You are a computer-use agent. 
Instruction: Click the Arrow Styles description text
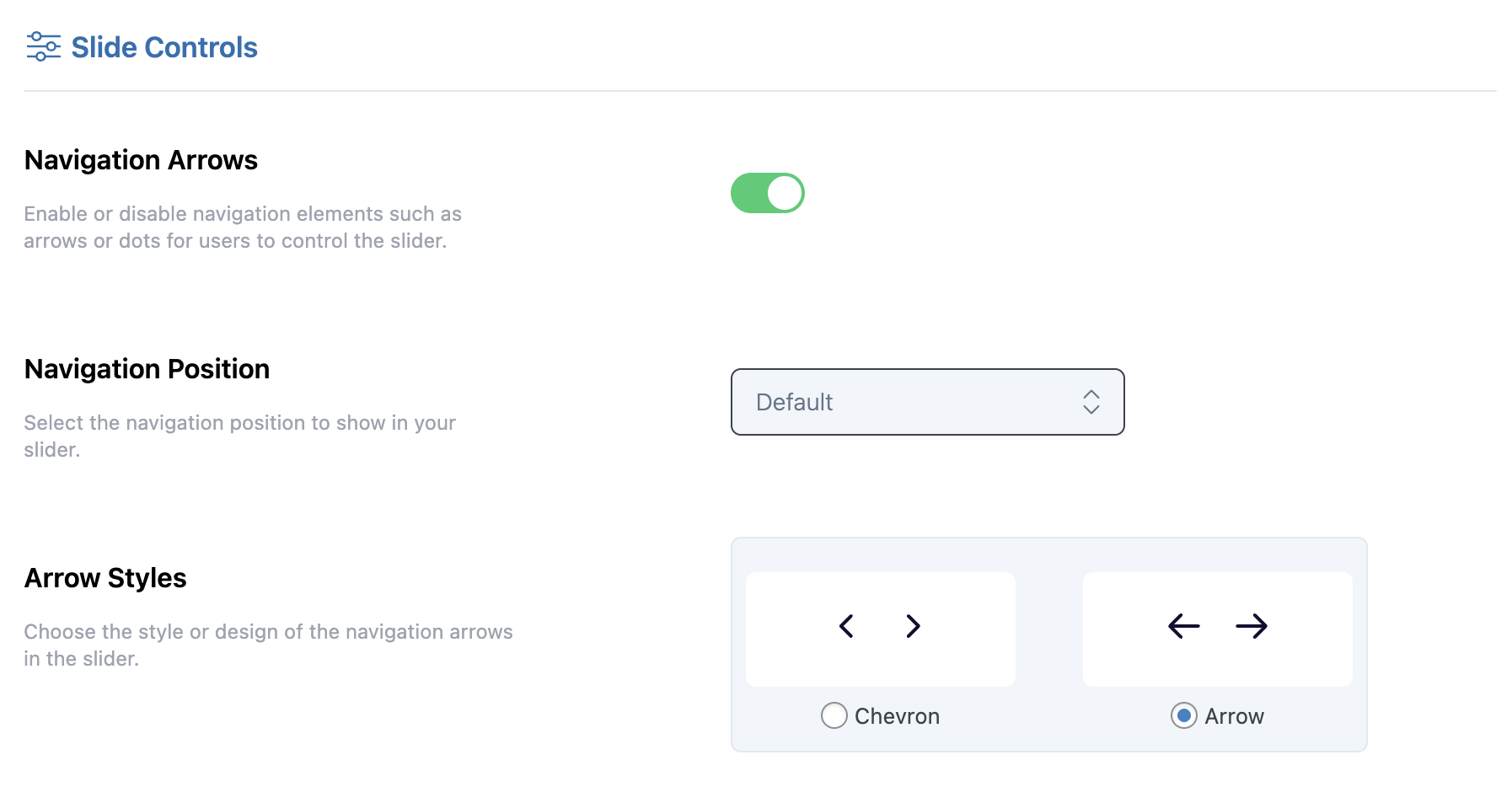pyautogui.click(x=268, y=645)
